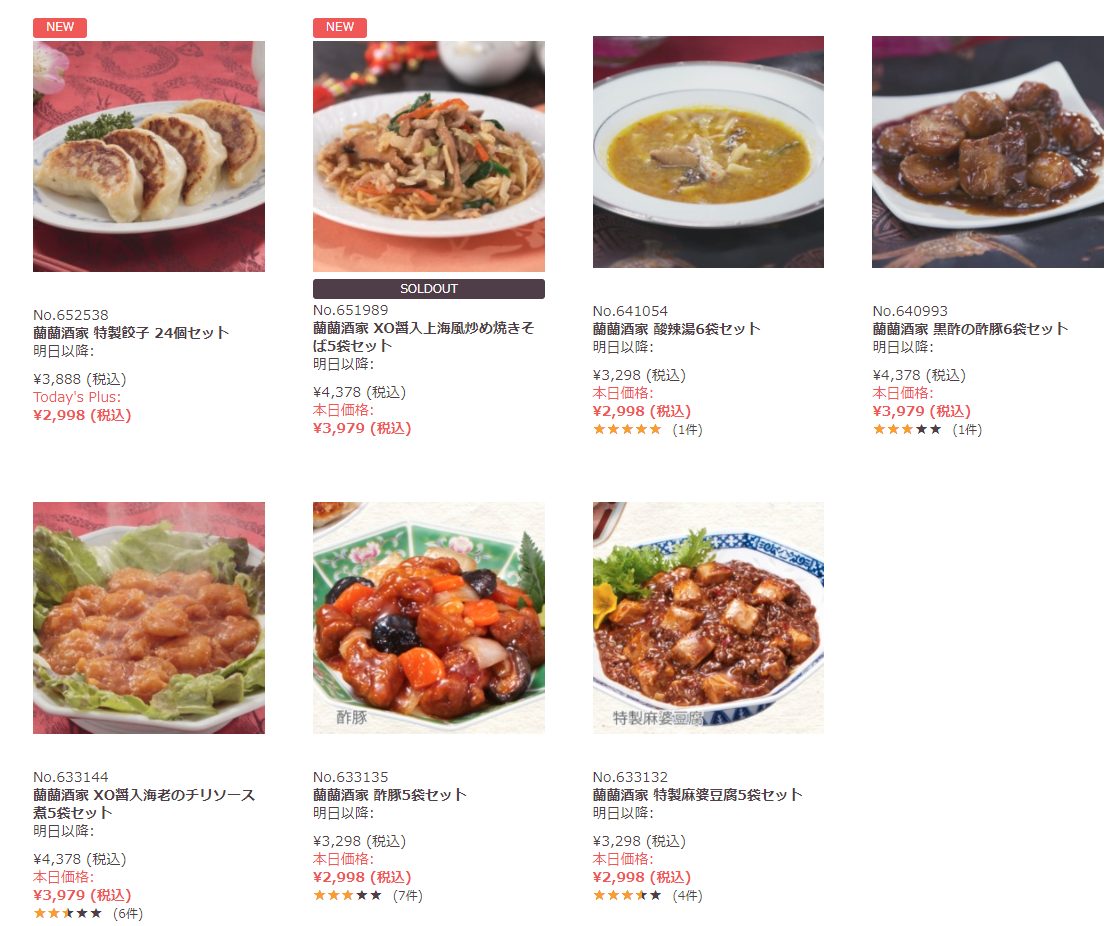Open 蘭蘭酒家 特製麻婆豆腐5袋セット product link
Screen dimensions: 1120x926
(698, 795)
